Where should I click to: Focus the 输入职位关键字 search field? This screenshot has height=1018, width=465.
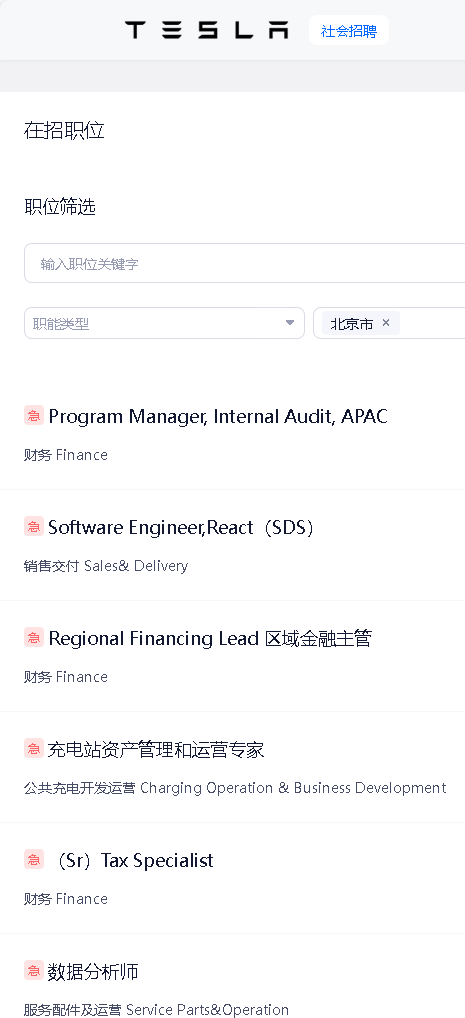pyautogui.click(x=245, y=264)
